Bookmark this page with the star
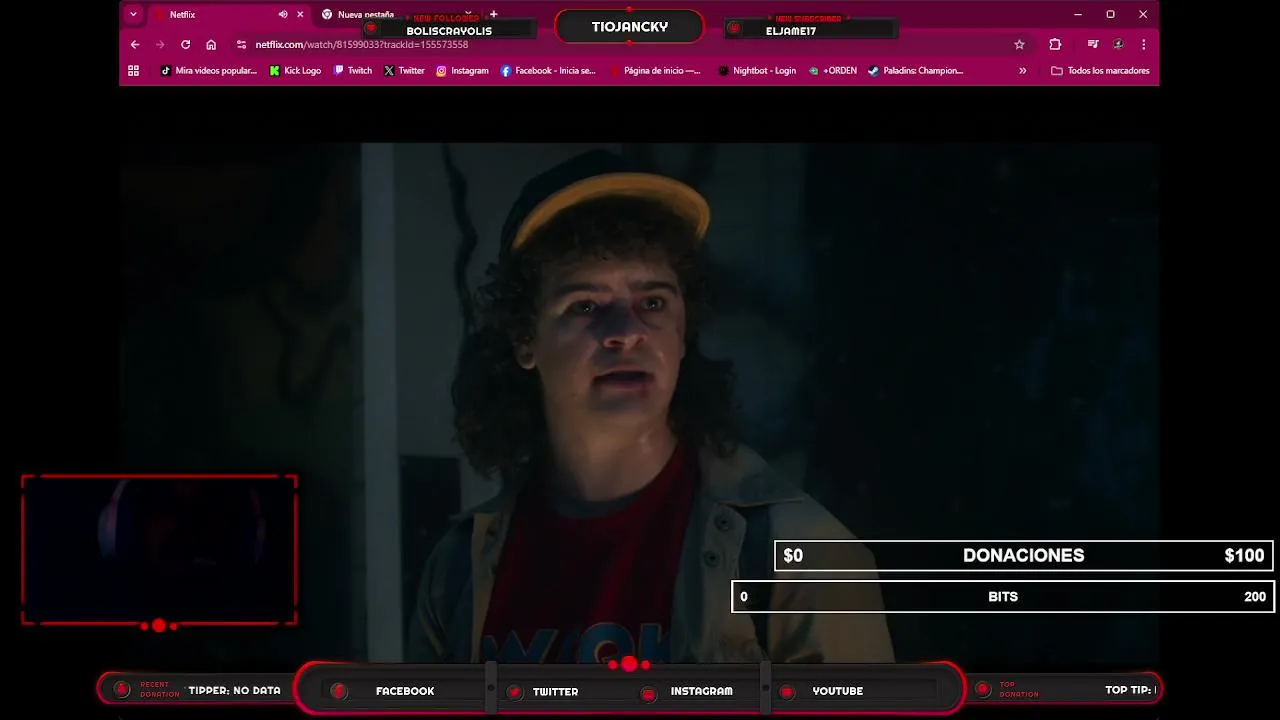The image size is (1280, 720). click(x=1019, y=44)
